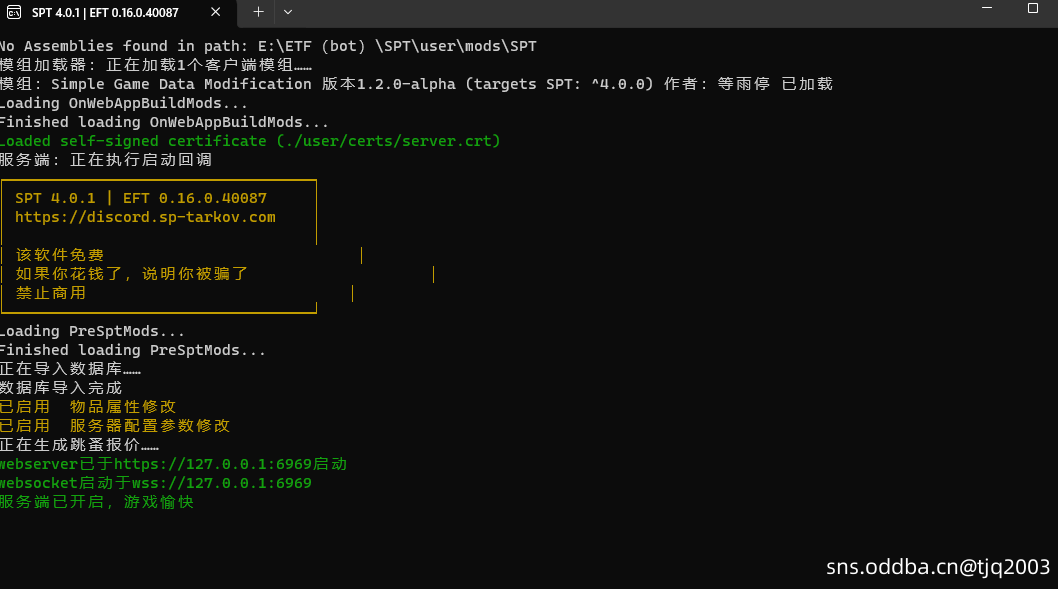Open the discord.sp-tarkov.com link
This screenshot has width=1058, height=589.
(145, 217)
